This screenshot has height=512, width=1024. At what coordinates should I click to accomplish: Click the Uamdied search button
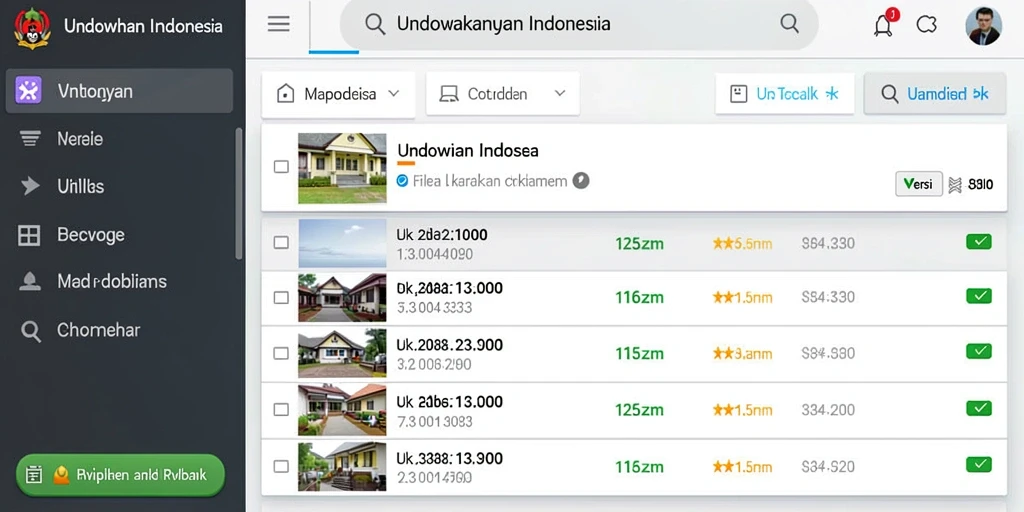935,93
